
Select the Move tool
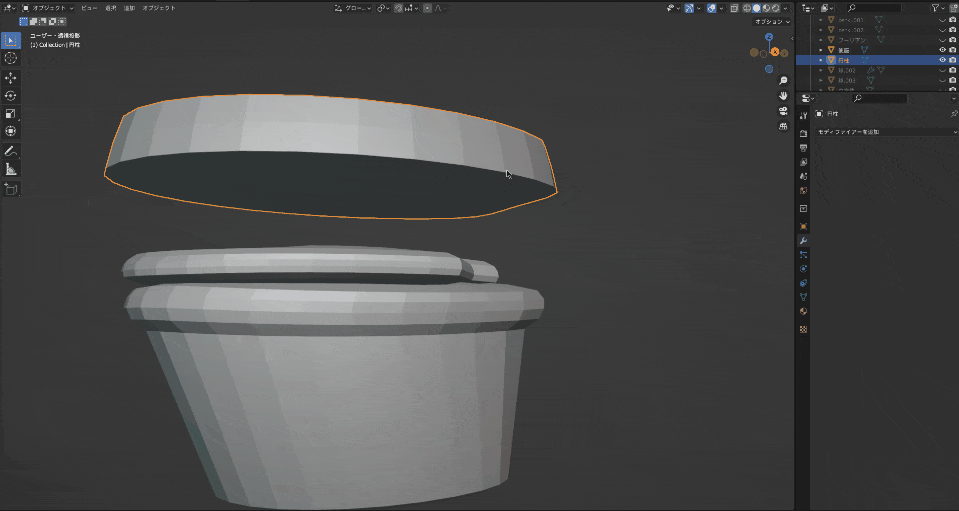10,78
